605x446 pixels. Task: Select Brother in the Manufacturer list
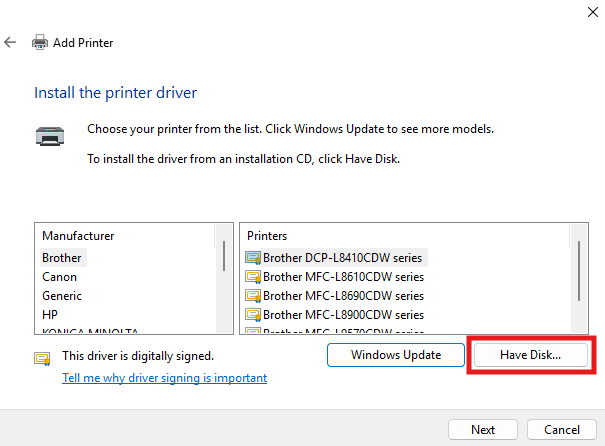[62, 258]
